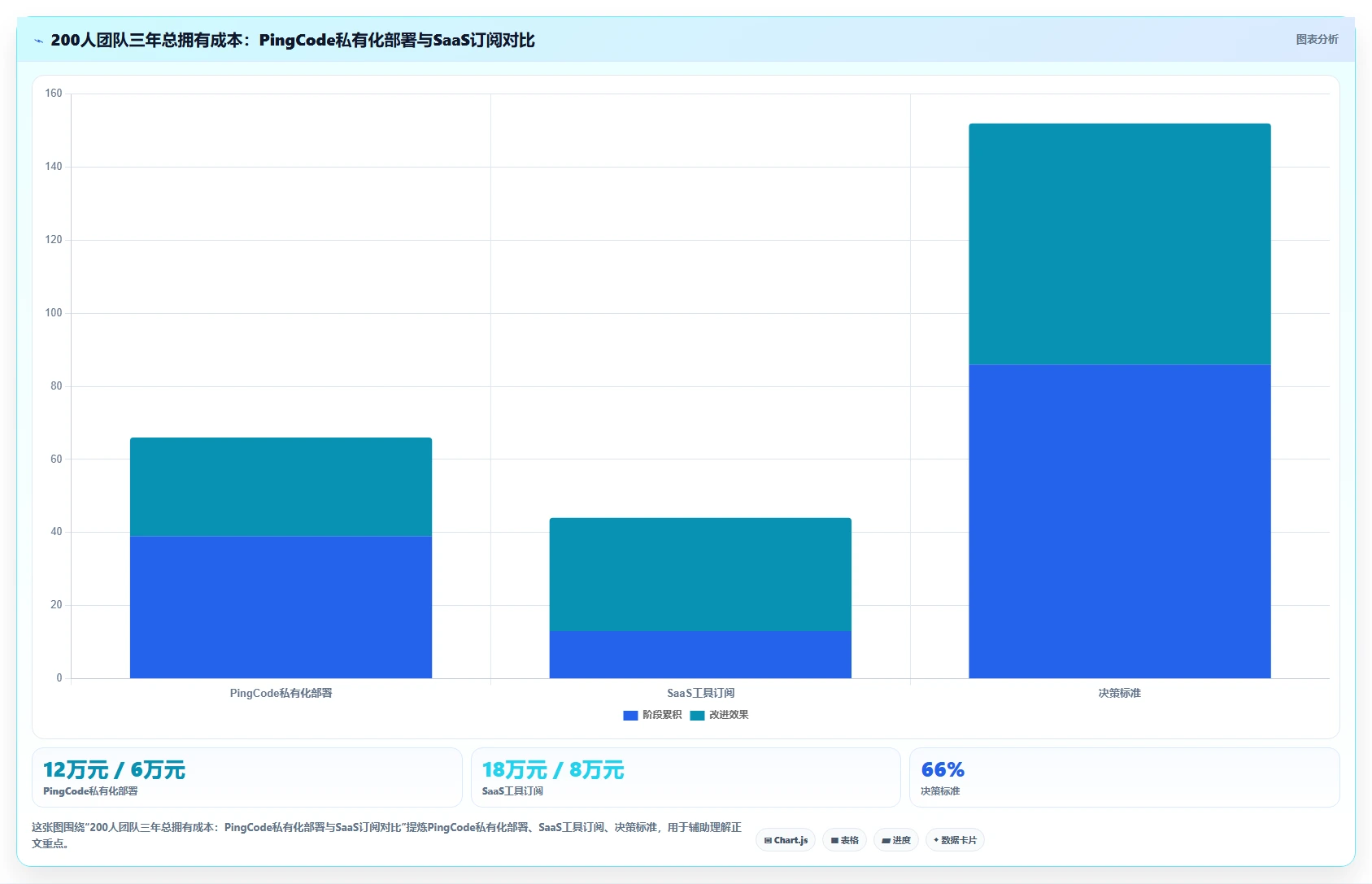Click the 数据卡片 tag
1372x884 pixels.
pyautogui.click(x=955, y=840)
